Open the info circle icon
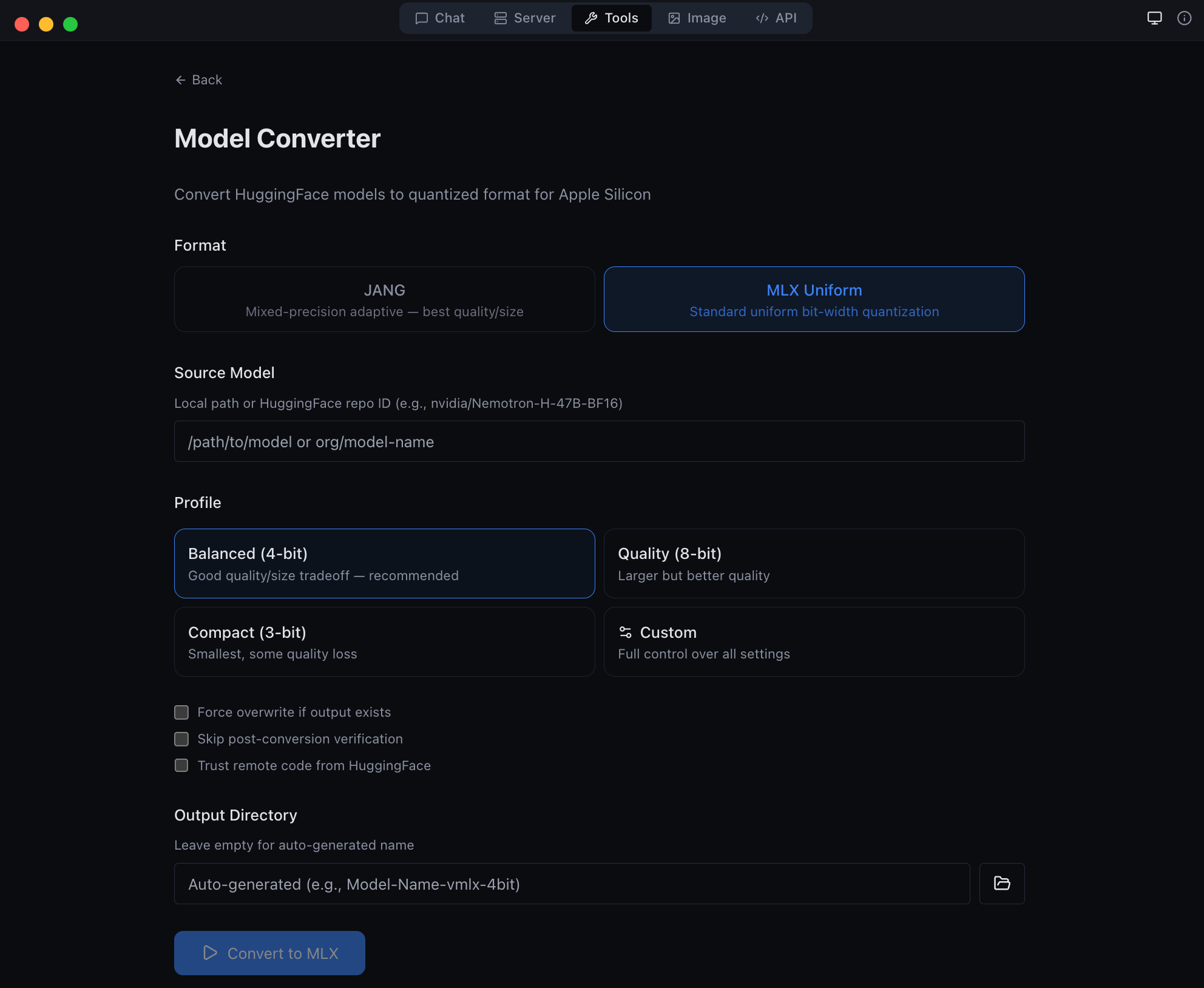 1184,18
